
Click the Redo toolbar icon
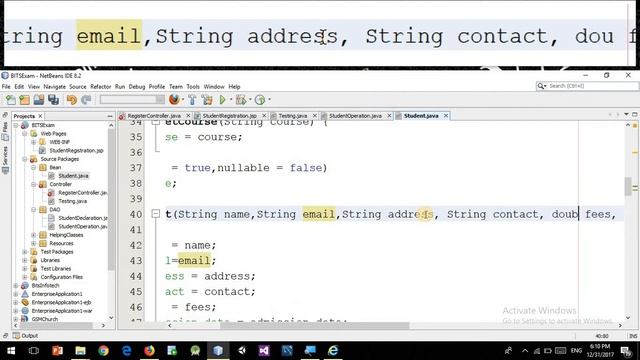pyautogui.click(x=86, y=100)
